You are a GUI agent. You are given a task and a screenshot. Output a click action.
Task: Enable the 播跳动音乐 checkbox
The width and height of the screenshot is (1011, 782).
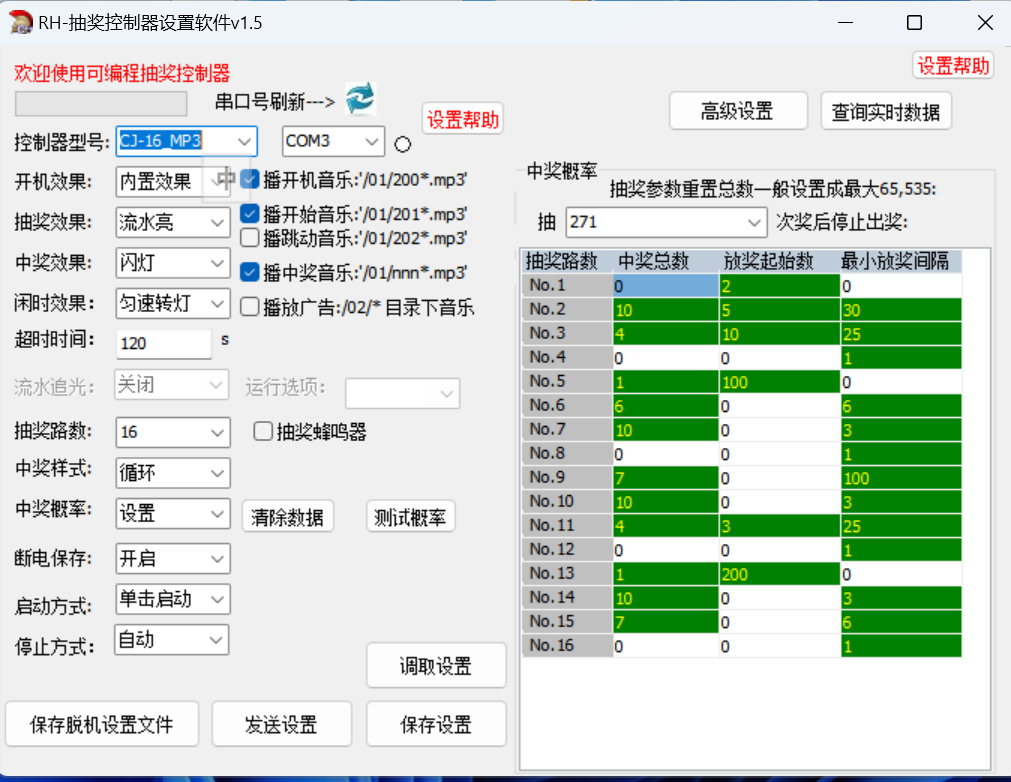click(250, 238)
